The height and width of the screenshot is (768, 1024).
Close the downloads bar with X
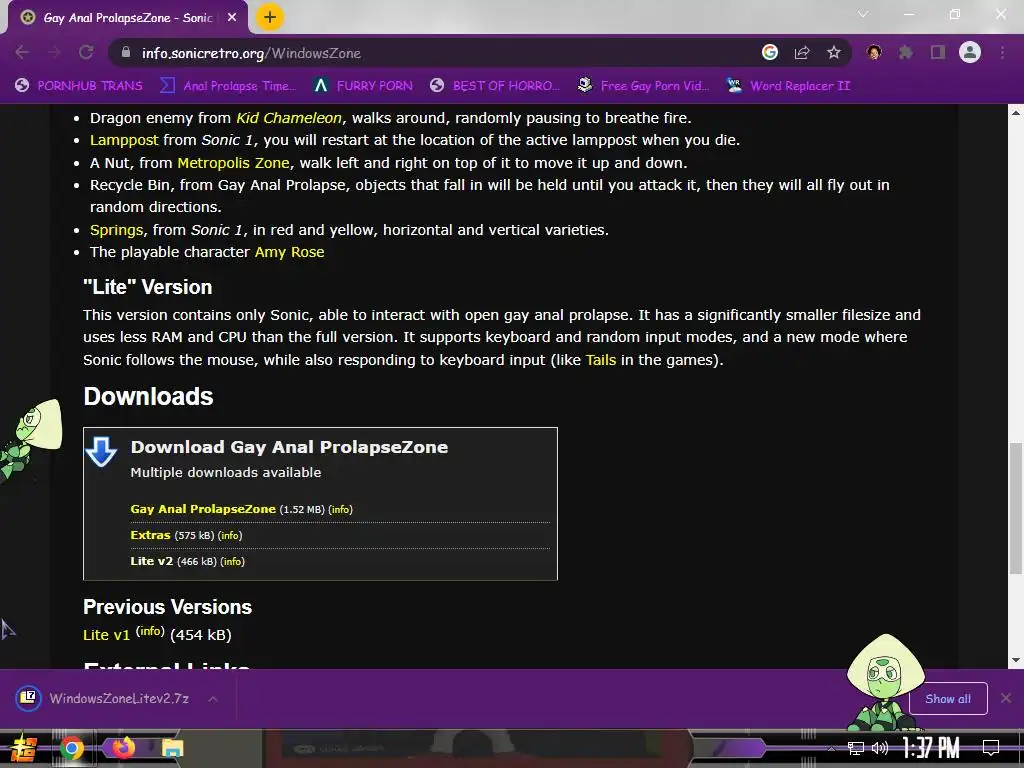tap(1006, 698)
